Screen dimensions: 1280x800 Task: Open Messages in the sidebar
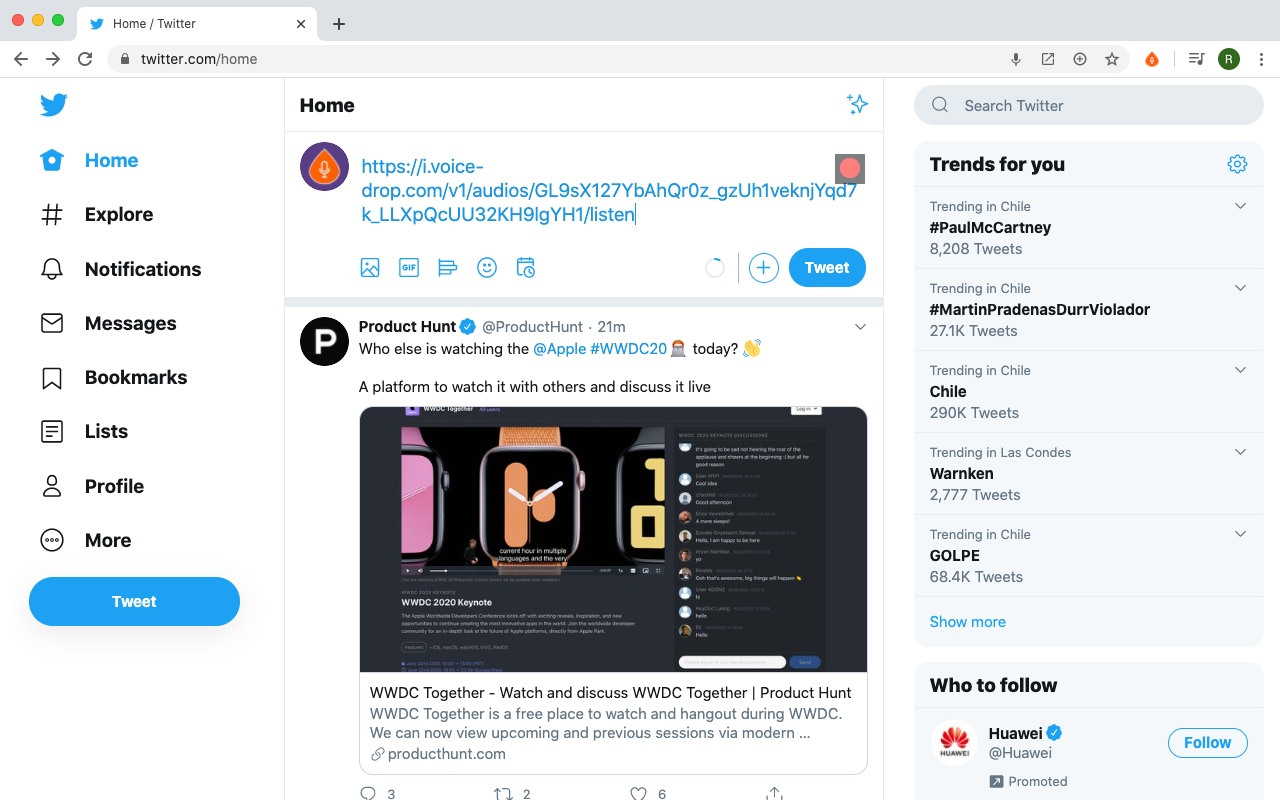coord(108,323)
